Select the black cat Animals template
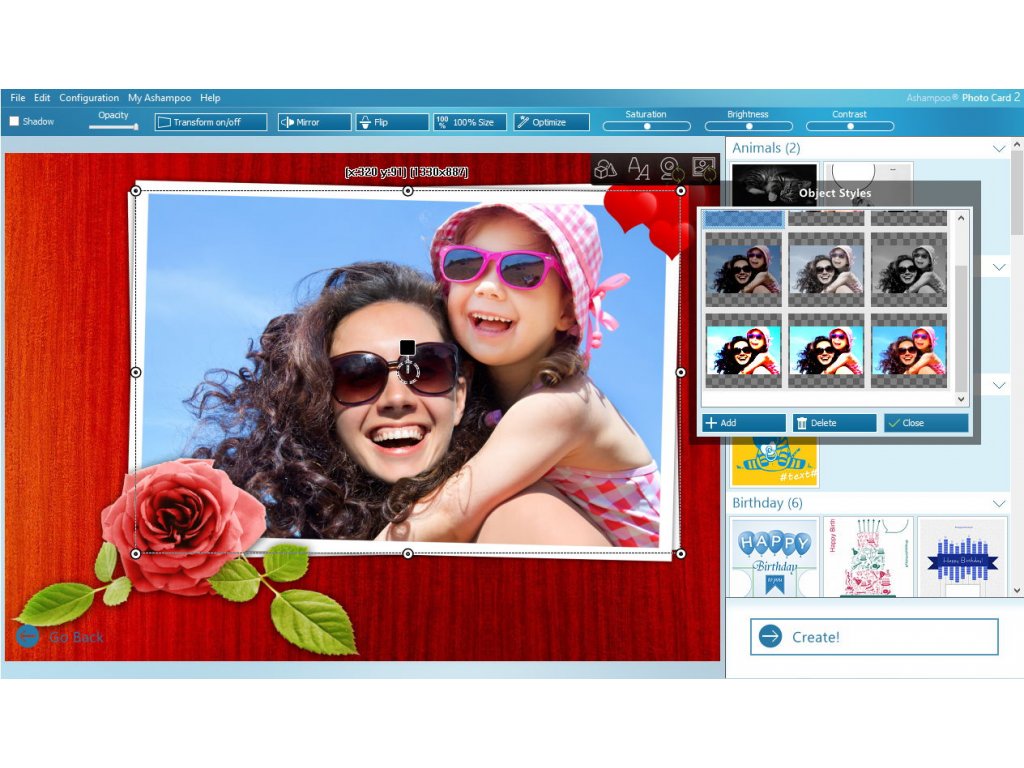Image resolution: width=1024 pixels, height=768 pixels. (x=775, y=184)
